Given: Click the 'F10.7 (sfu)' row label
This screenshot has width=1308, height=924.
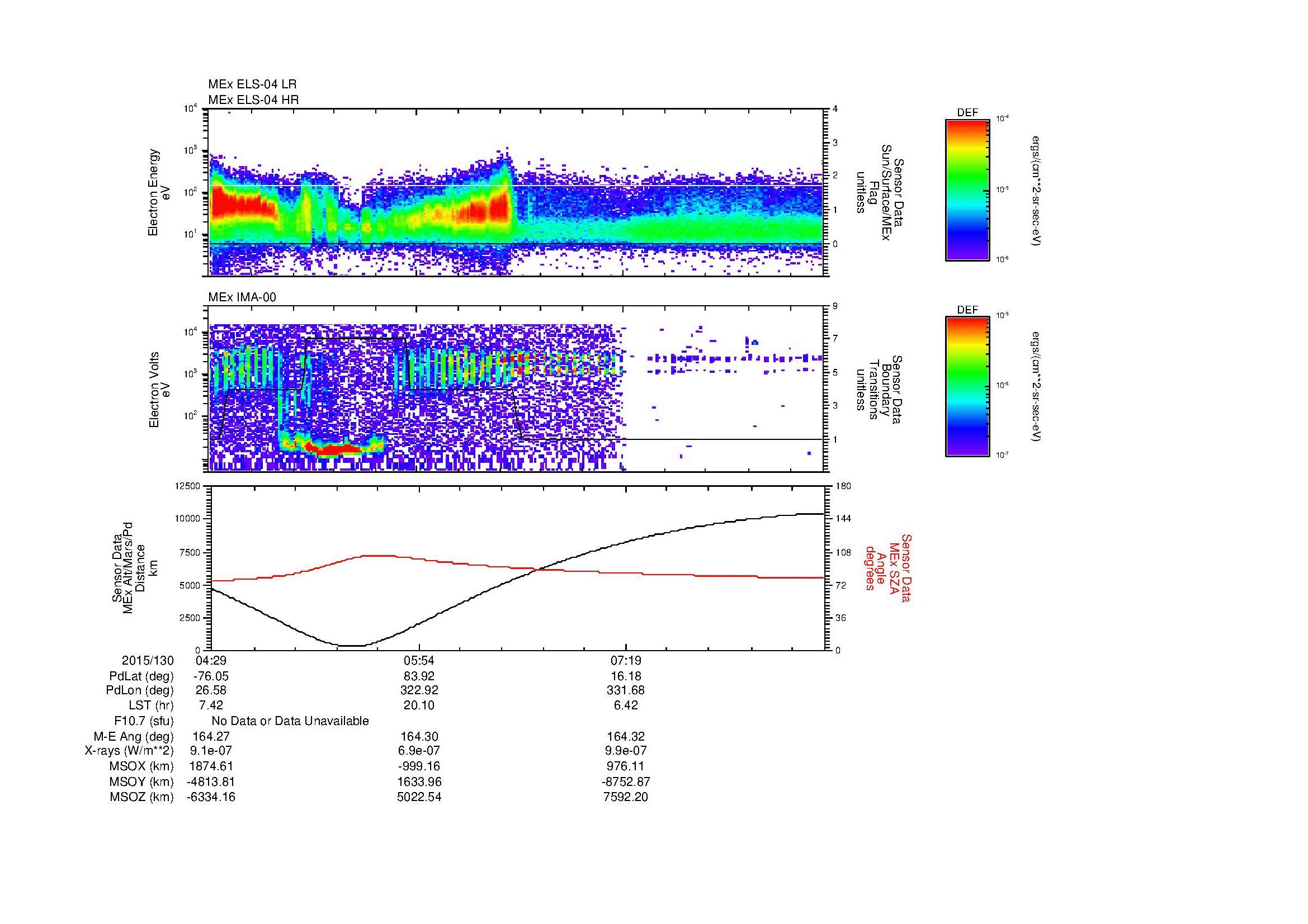Looking at the screenshot, I should [144, 721].
